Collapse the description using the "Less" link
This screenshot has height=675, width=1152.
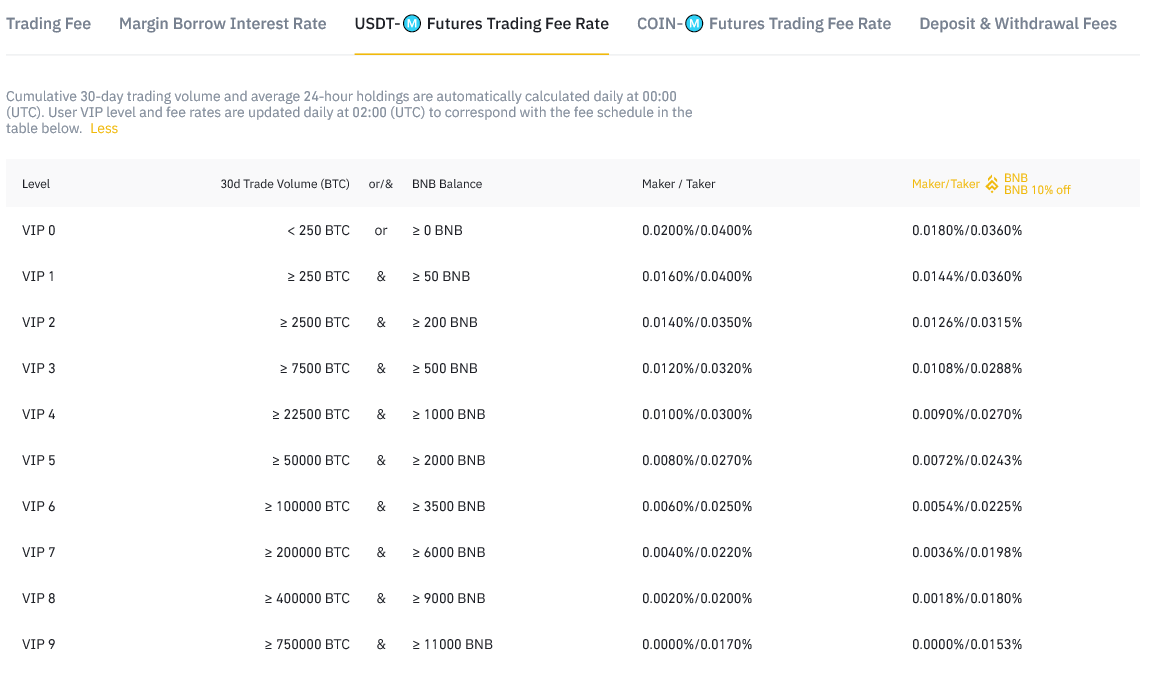pos(103,128)
